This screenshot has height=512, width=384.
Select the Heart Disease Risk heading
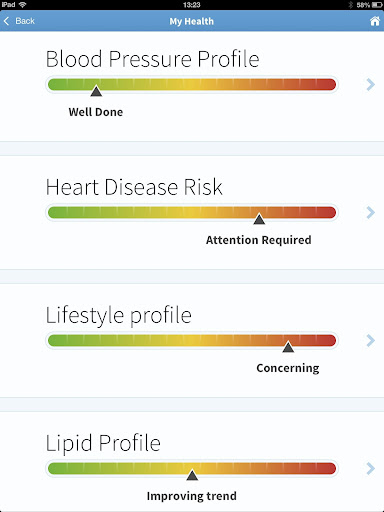click(x=134, y=187)
